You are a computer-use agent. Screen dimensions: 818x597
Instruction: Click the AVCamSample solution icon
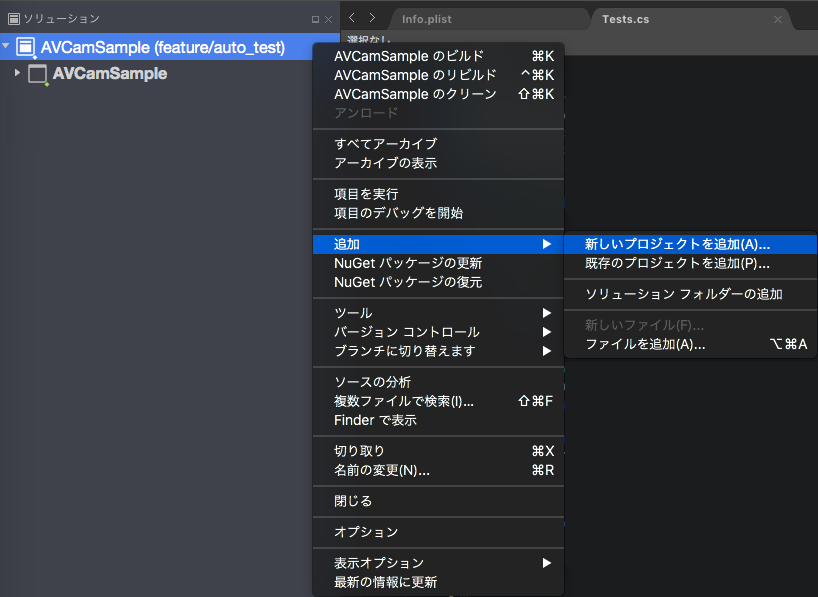point(26,47)
